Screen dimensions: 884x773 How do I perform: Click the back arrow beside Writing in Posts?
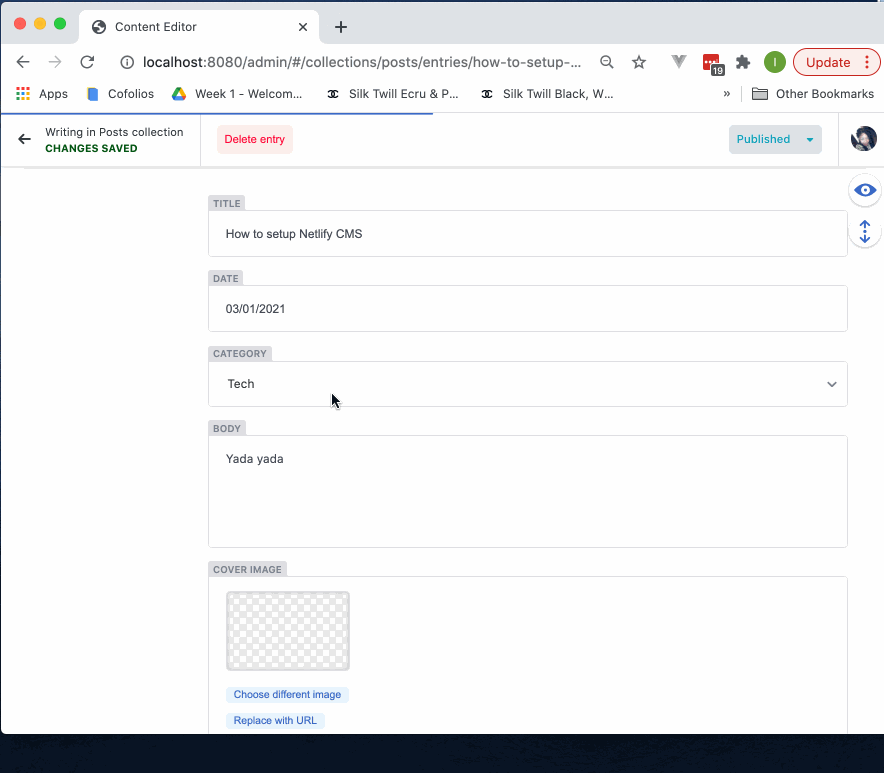point(23,139)
